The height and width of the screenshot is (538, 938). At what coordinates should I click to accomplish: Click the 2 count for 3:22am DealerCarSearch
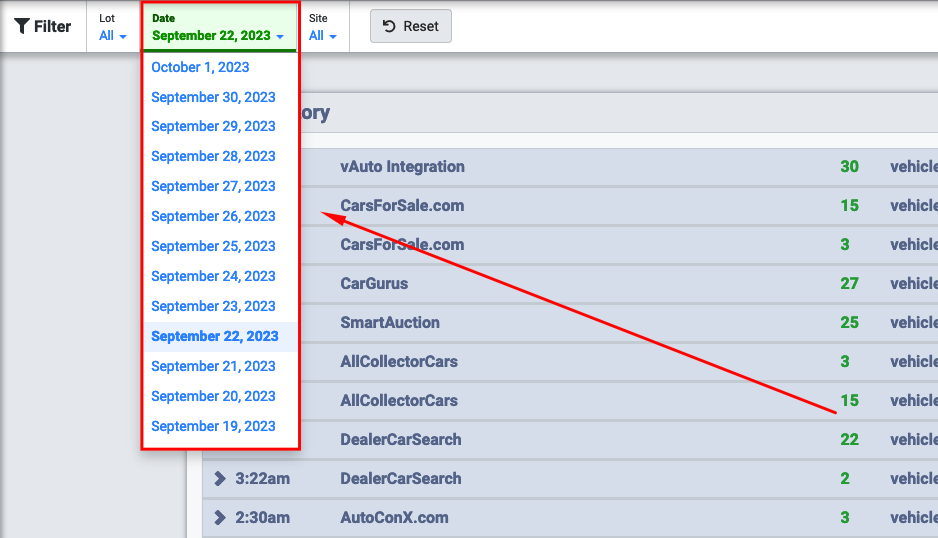(844, 478)
